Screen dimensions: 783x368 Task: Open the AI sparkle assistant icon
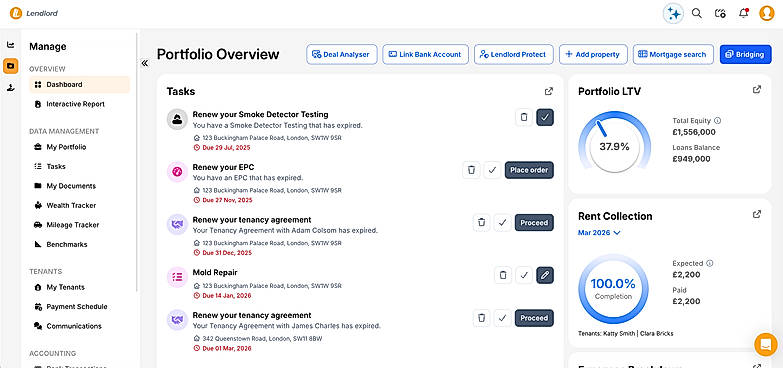click(x=673, y=13)
